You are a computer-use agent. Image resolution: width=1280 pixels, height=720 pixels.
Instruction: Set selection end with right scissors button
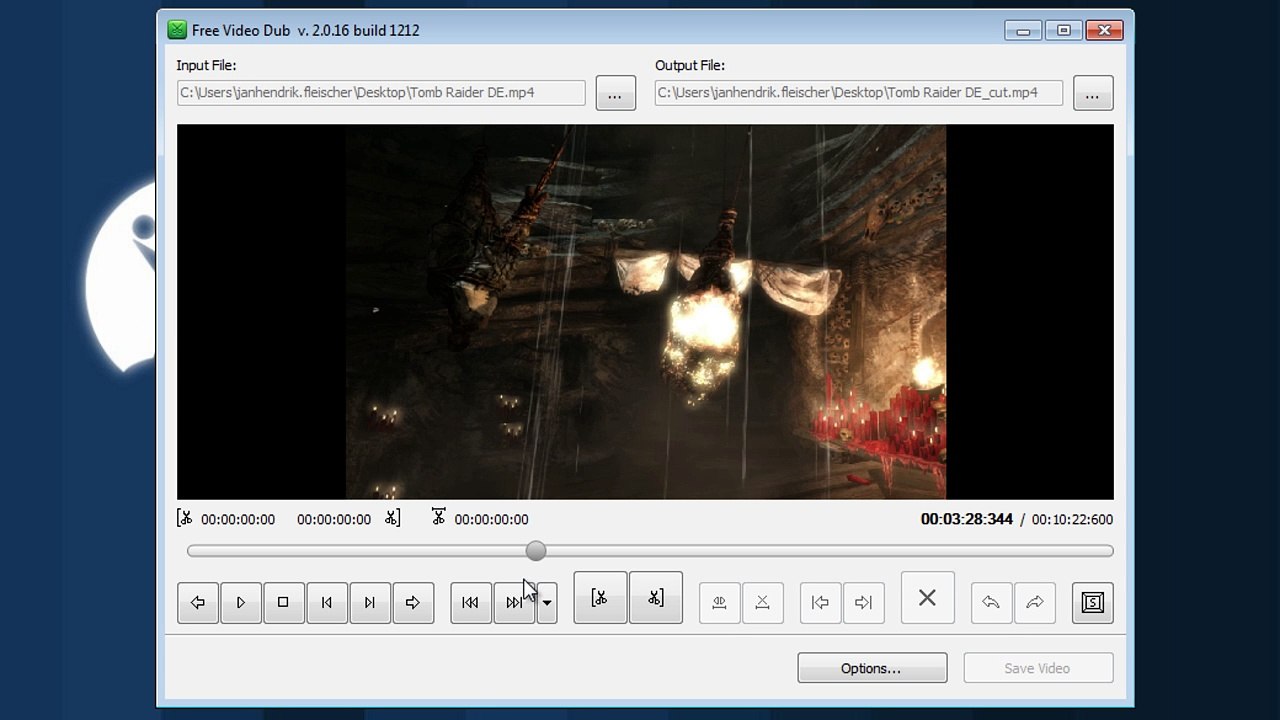point(656,598)
